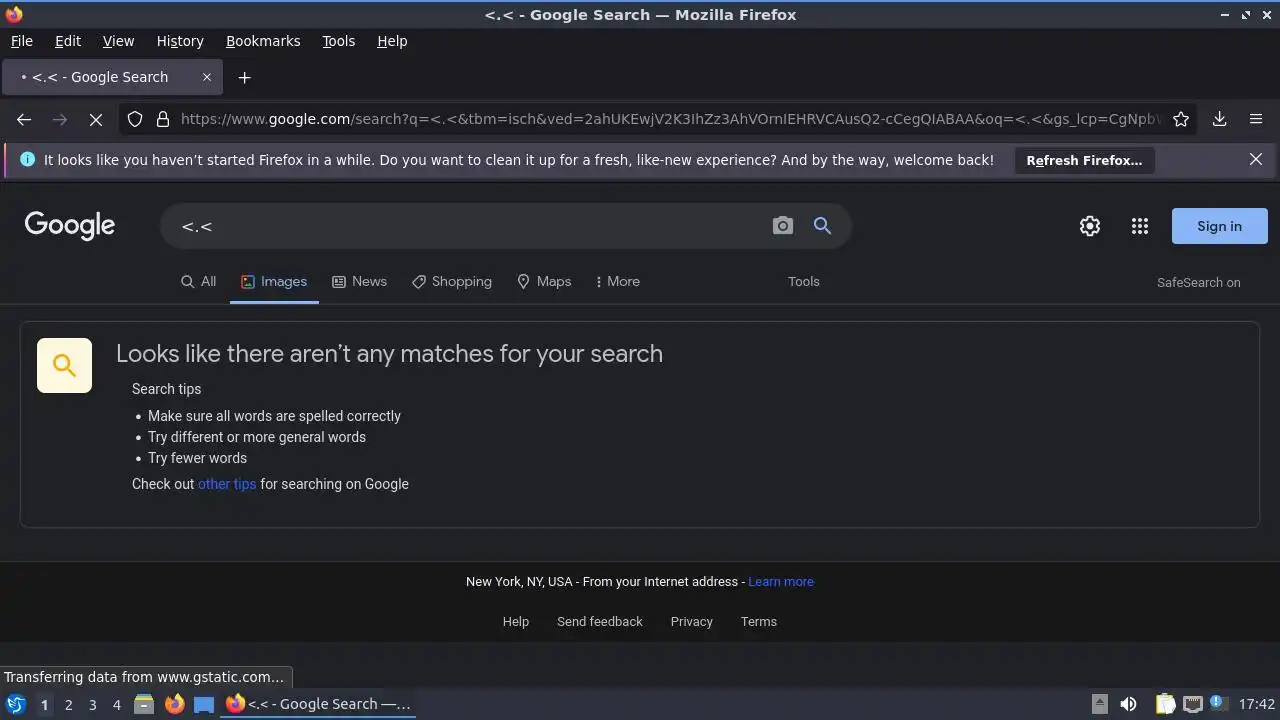Open the footer Help link

tap(516, 621)
